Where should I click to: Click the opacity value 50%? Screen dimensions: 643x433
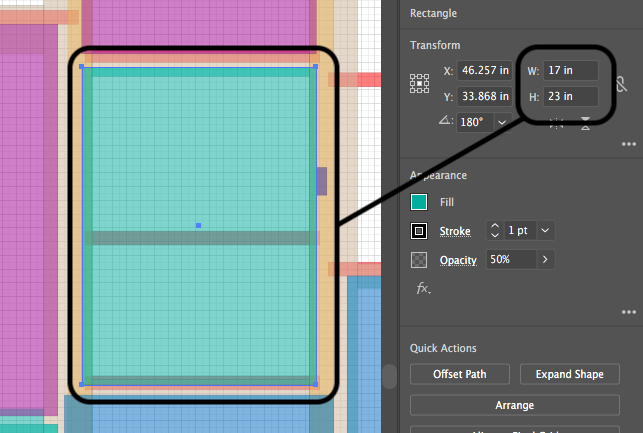click(511, 259)
